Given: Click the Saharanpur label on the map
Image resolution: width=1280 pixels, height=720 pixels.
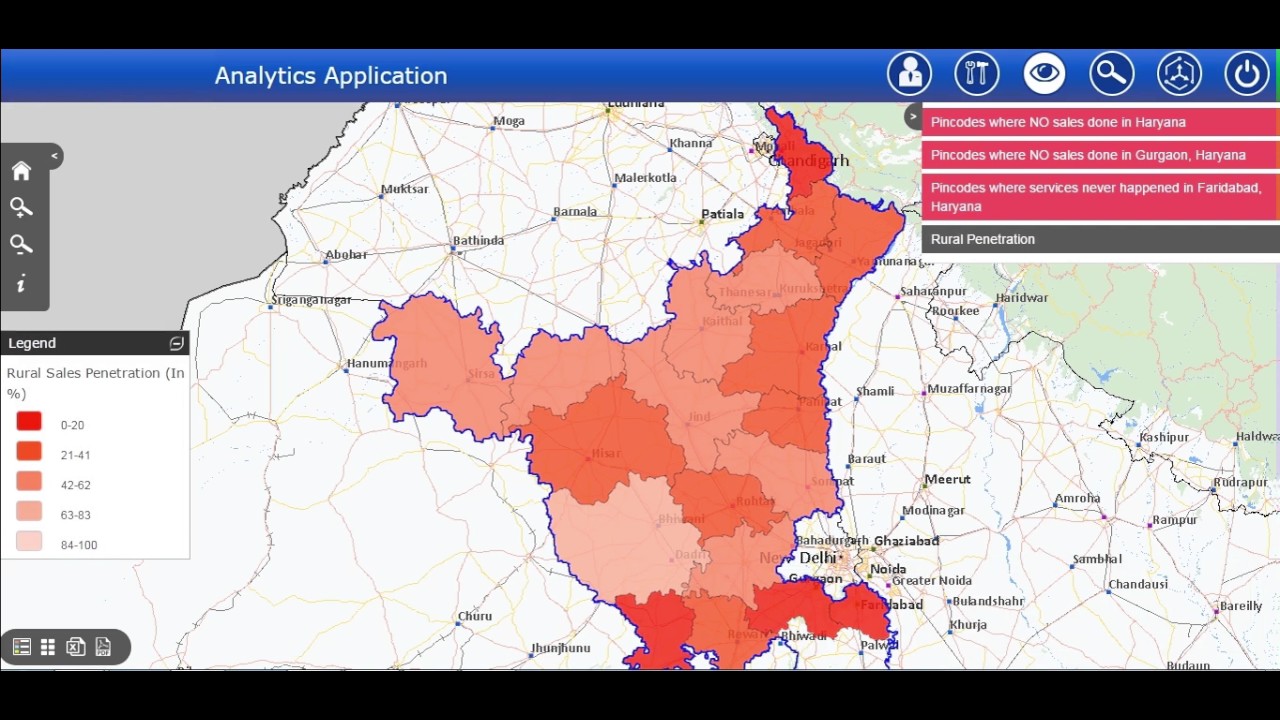Looking at the screenshot, I should tap(934, 292).
